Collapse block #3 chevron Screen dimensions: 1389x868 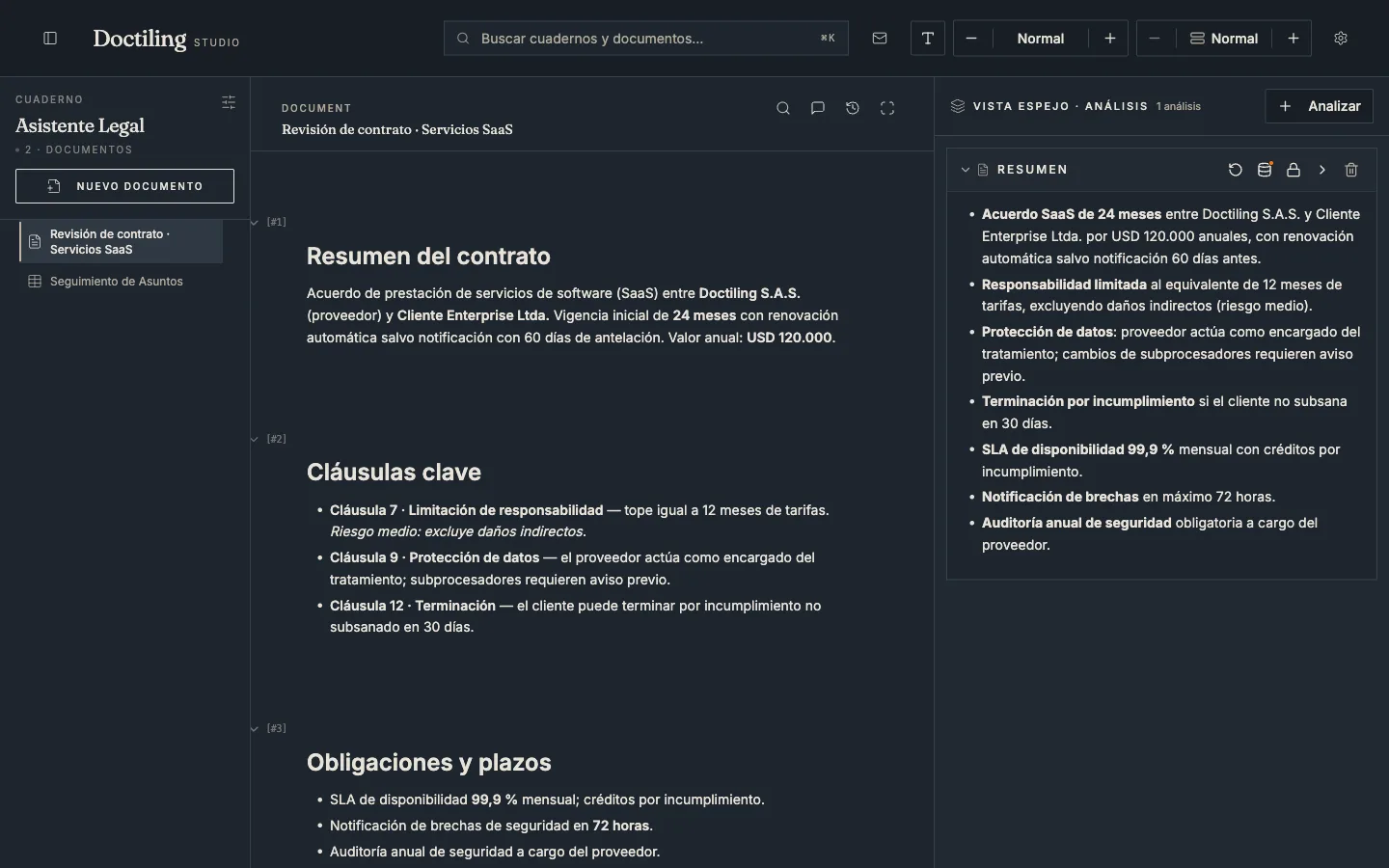coord(255,729)
